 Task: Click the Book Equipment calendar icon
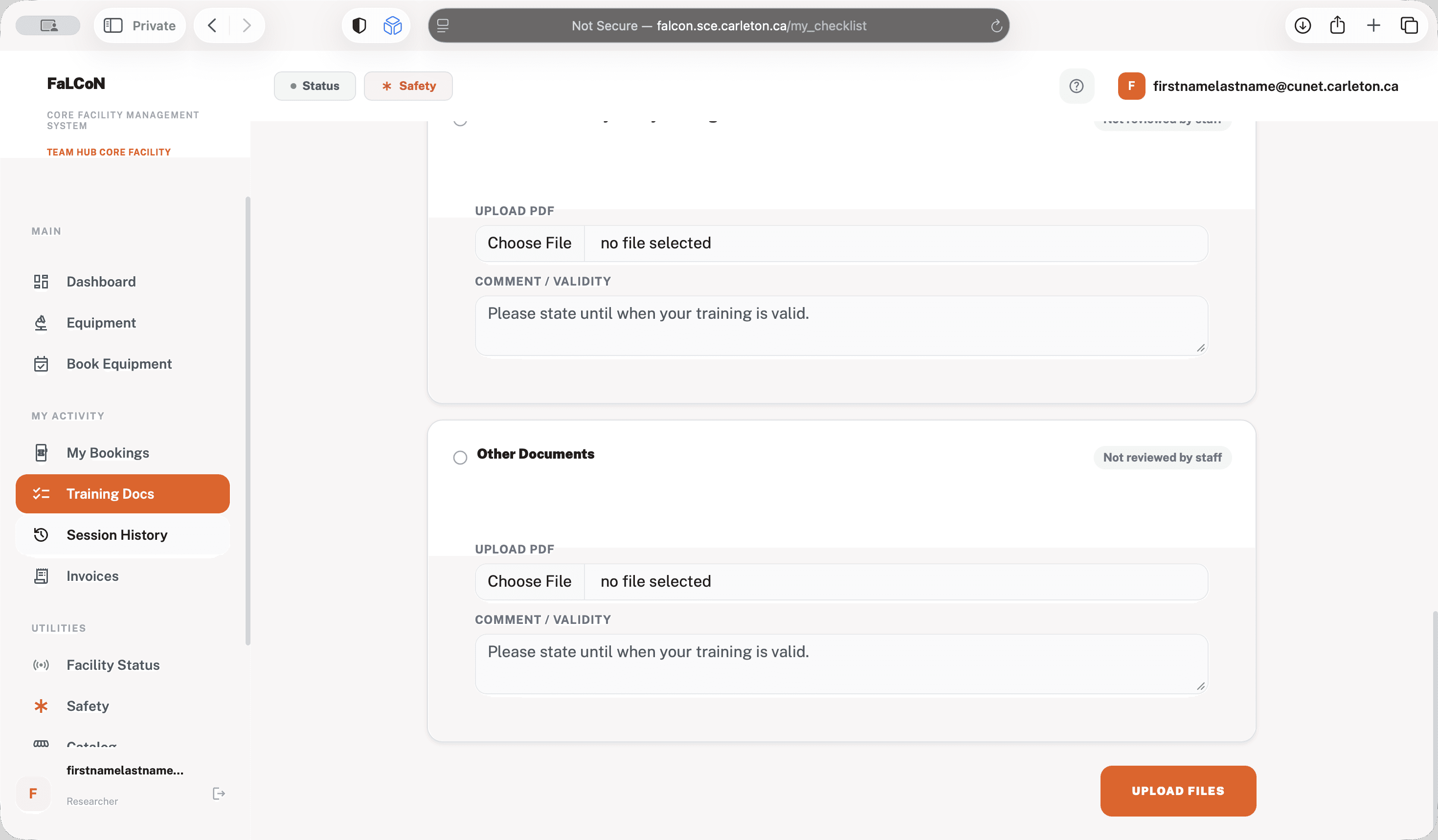click(x=41, y=364)
